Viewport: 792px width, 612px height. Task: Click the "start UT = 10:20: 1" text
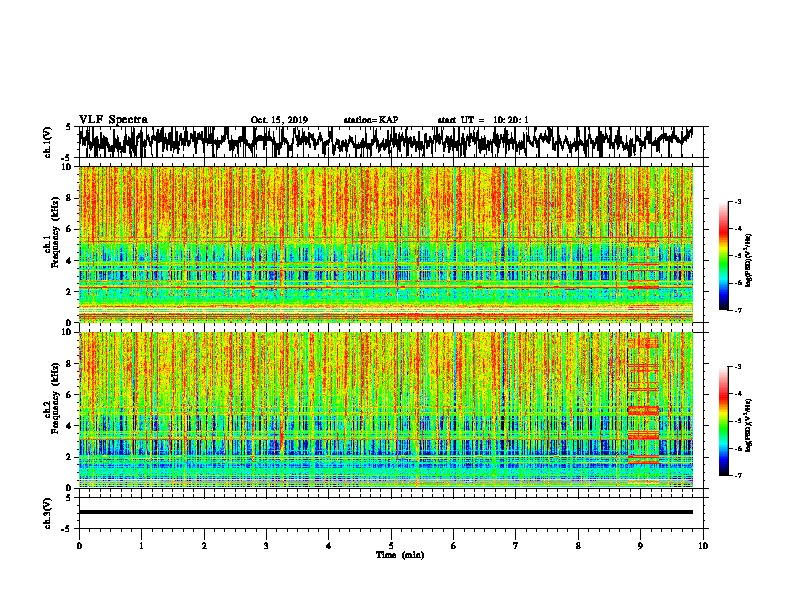[x=483, y=120]
